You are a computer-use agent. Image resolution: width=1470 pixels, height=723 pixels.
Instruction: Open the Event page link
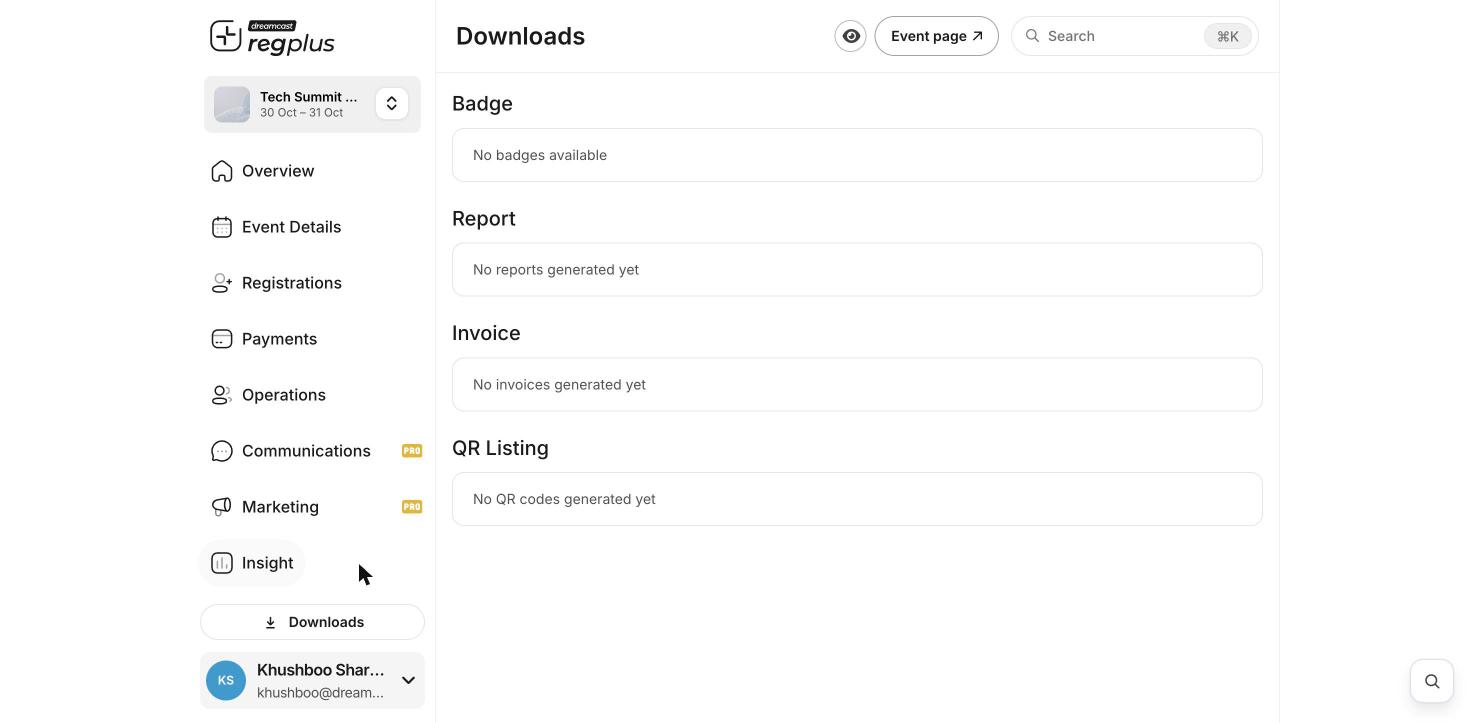pos(936,36)
